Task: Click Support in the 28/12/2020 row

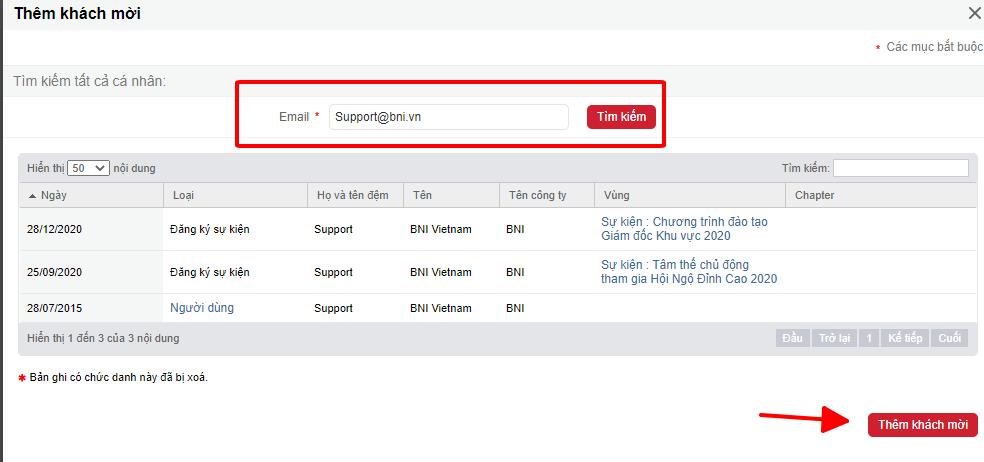Action: pyautogui.click(x=333, y=230)
